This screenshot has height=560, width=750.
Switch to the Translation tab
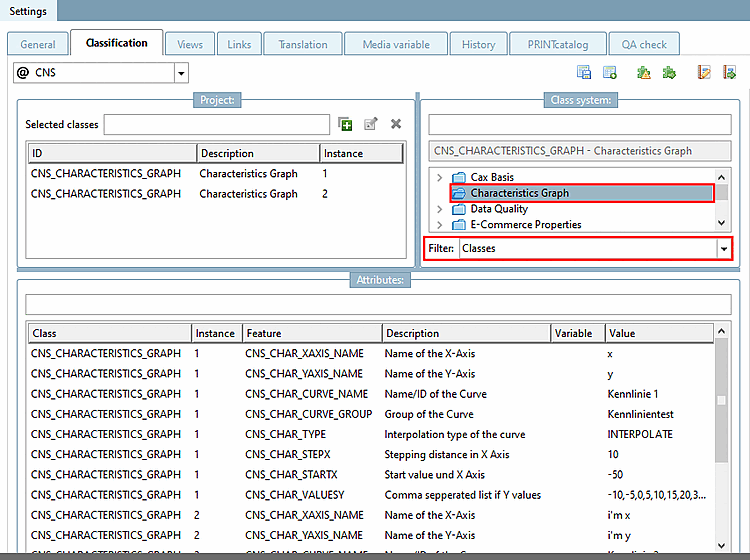[x=303, y=44]
